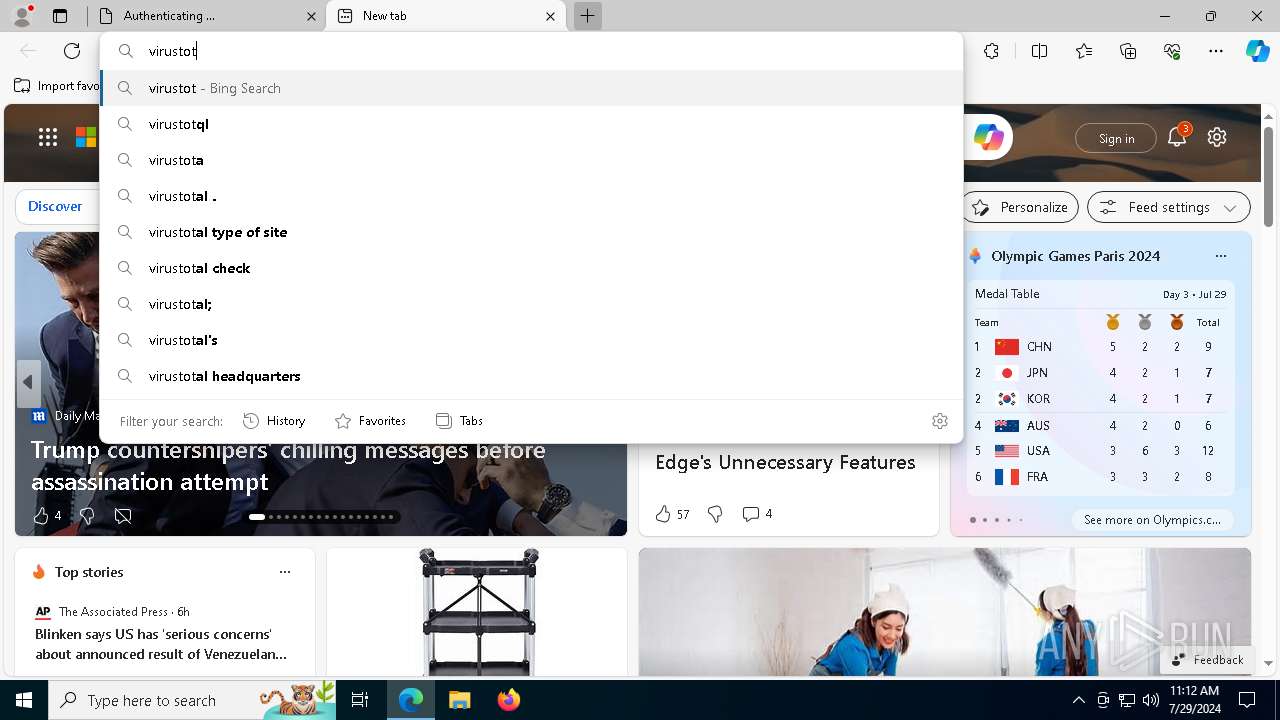The image size is (1280, 720).
Task: Open notifications bell with 3 badge
Action: click(1177, 137)
